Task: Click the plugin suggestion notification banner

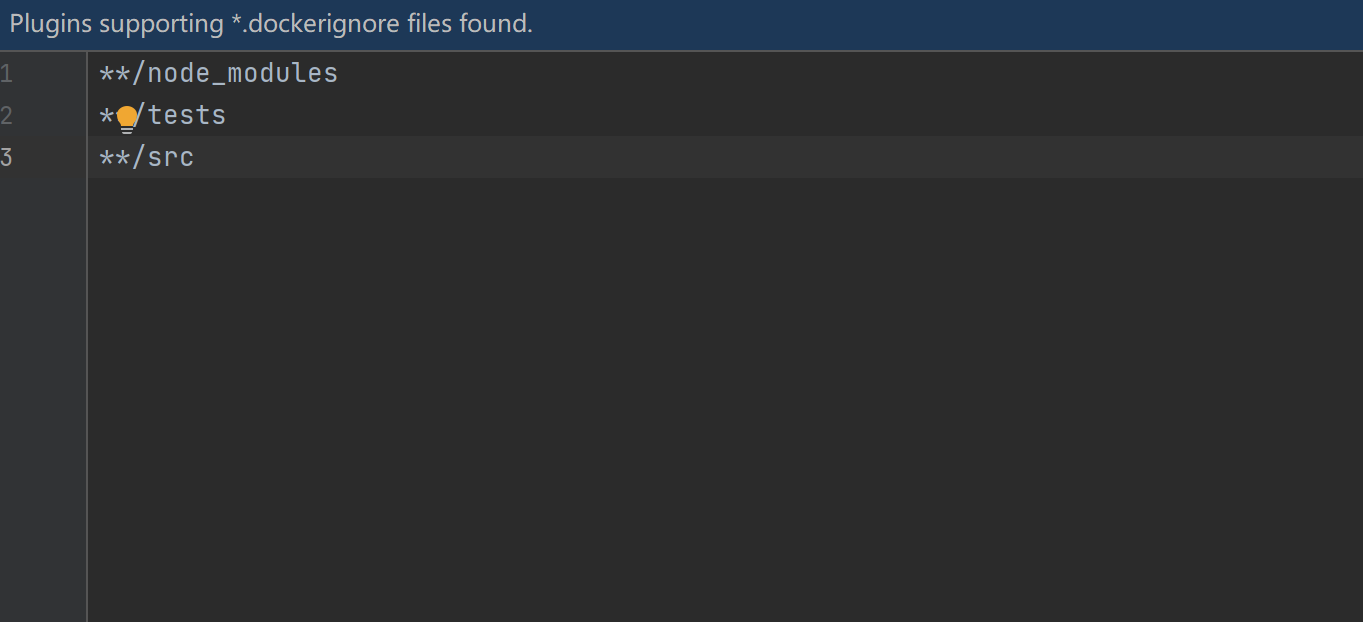Action: point(681,23)
